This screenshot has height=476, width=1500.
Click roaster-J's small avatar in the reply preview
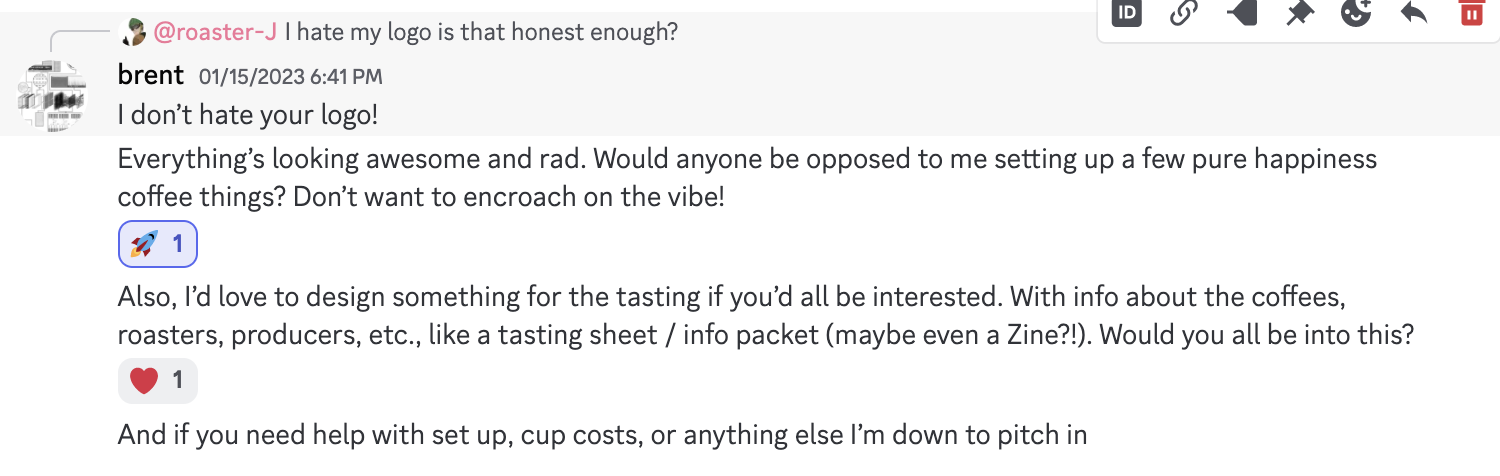tap(133, 32)
